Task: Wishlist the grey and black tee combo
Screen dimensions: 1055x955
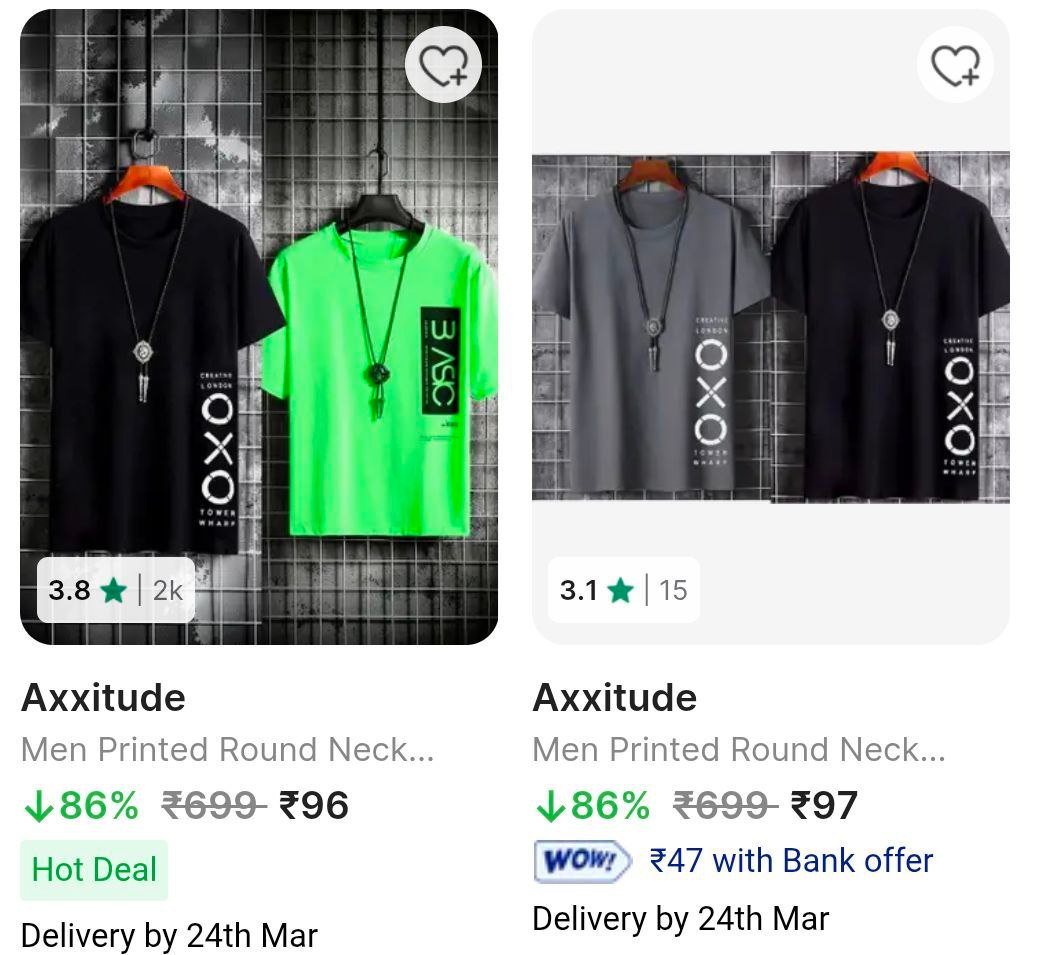Action: (x=955, y=66)
